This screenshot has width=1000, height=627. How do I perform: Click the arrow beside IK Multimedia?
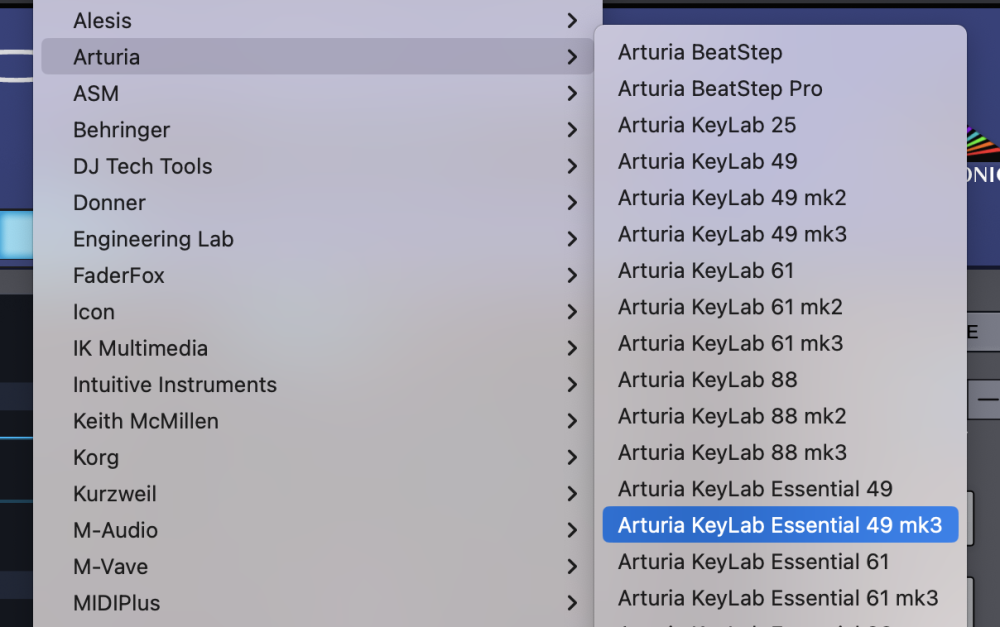click(x=571, y=348)
